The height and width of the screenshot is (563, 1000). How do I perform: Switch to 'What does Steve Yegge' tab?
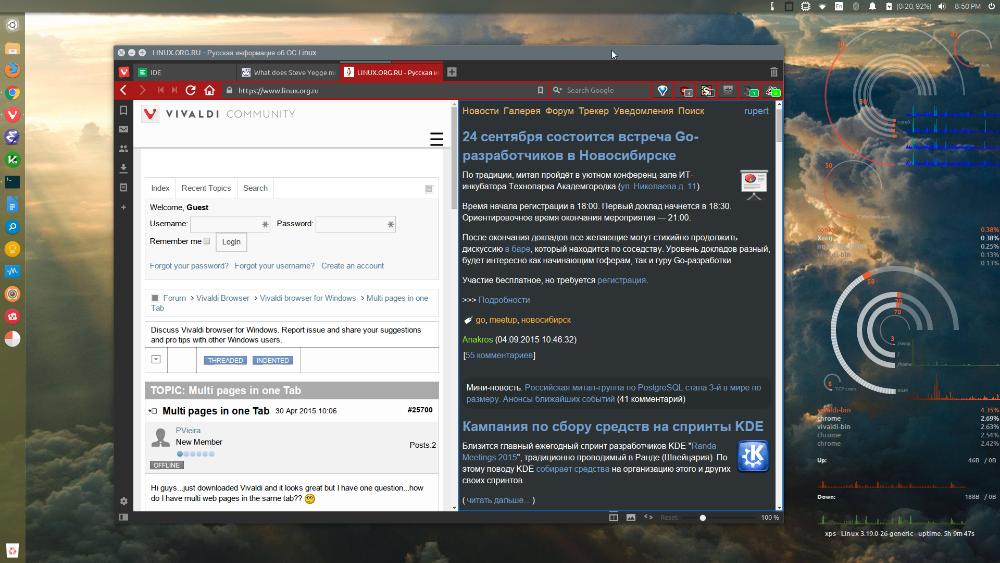pyautogui.click(x=288, y=72)
